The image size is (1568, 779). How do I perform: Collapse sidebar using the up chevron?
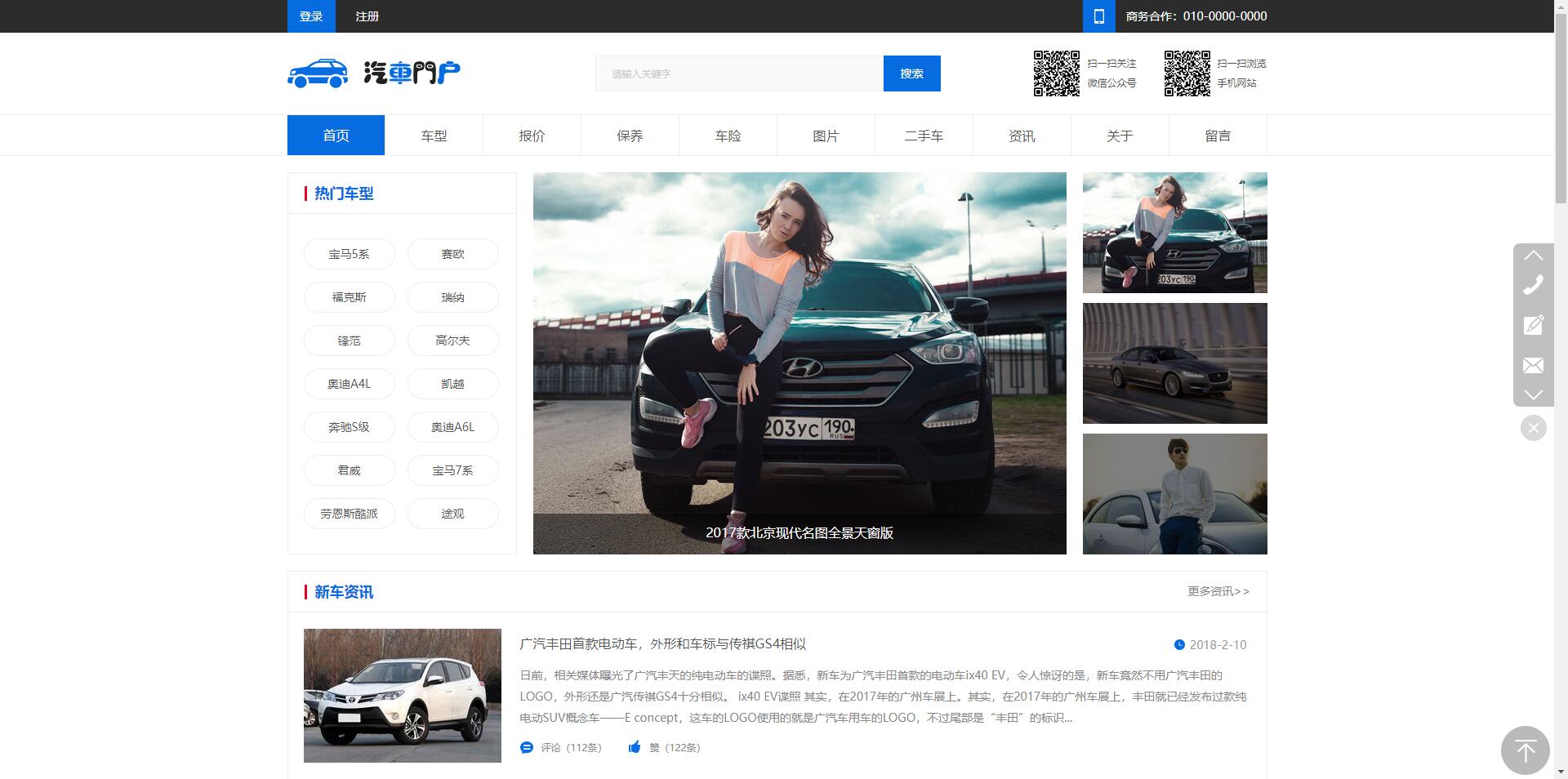[1533, 255]
